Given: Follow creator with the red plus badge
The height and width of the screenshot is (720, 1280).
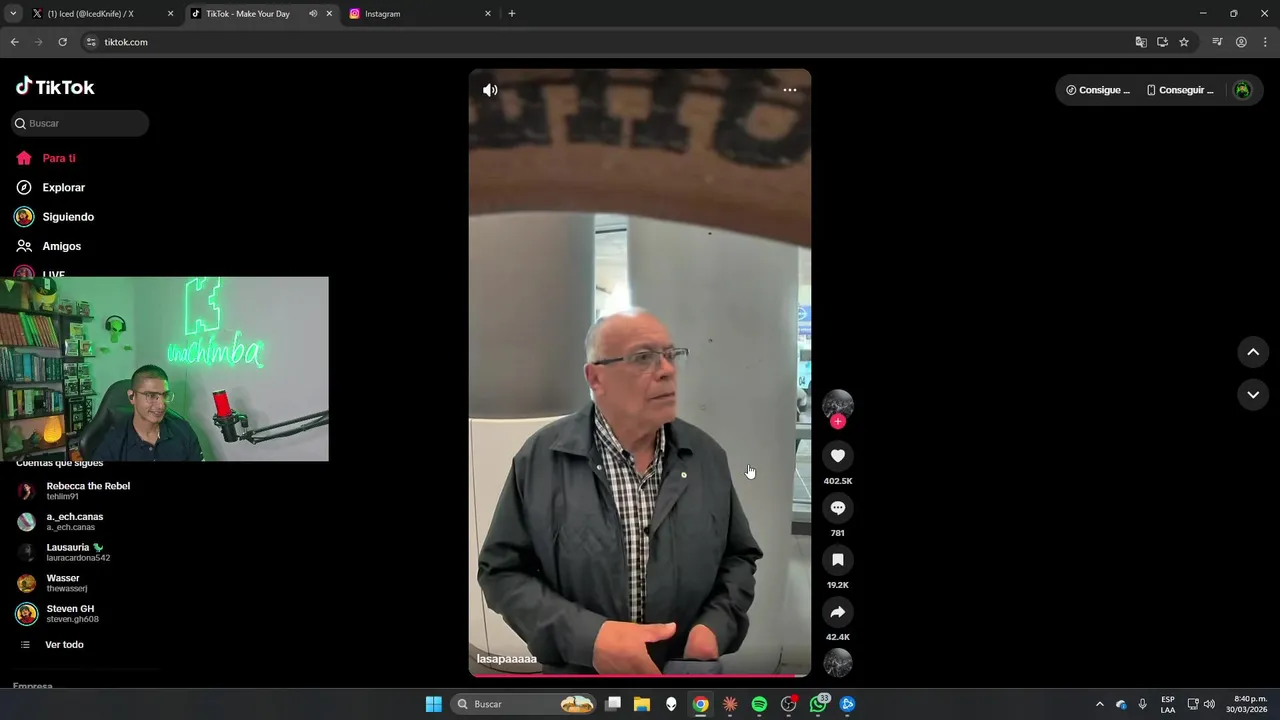Looking at the screenshot, I should [838, 422].
